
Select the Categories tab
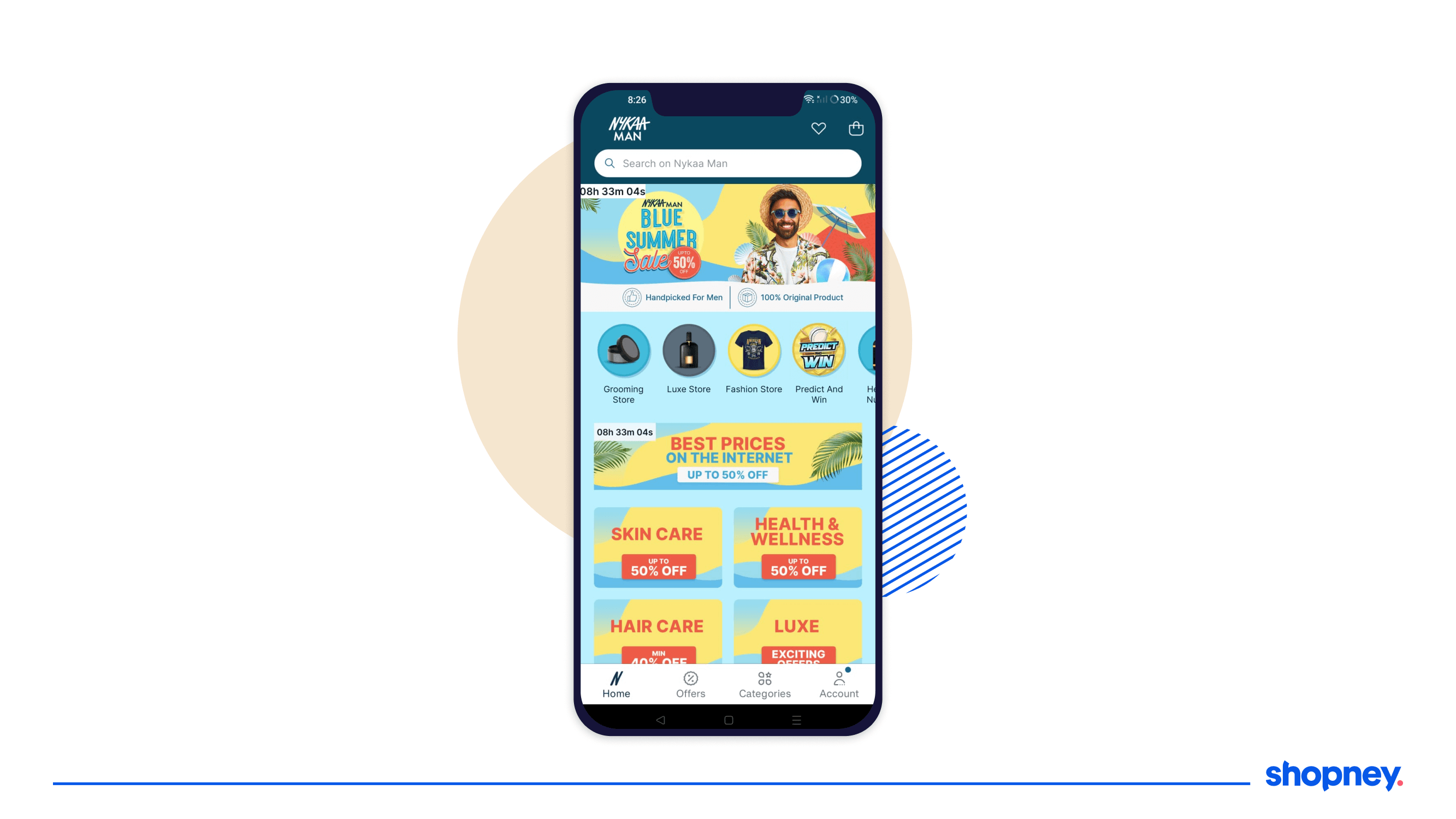[763, 684]
